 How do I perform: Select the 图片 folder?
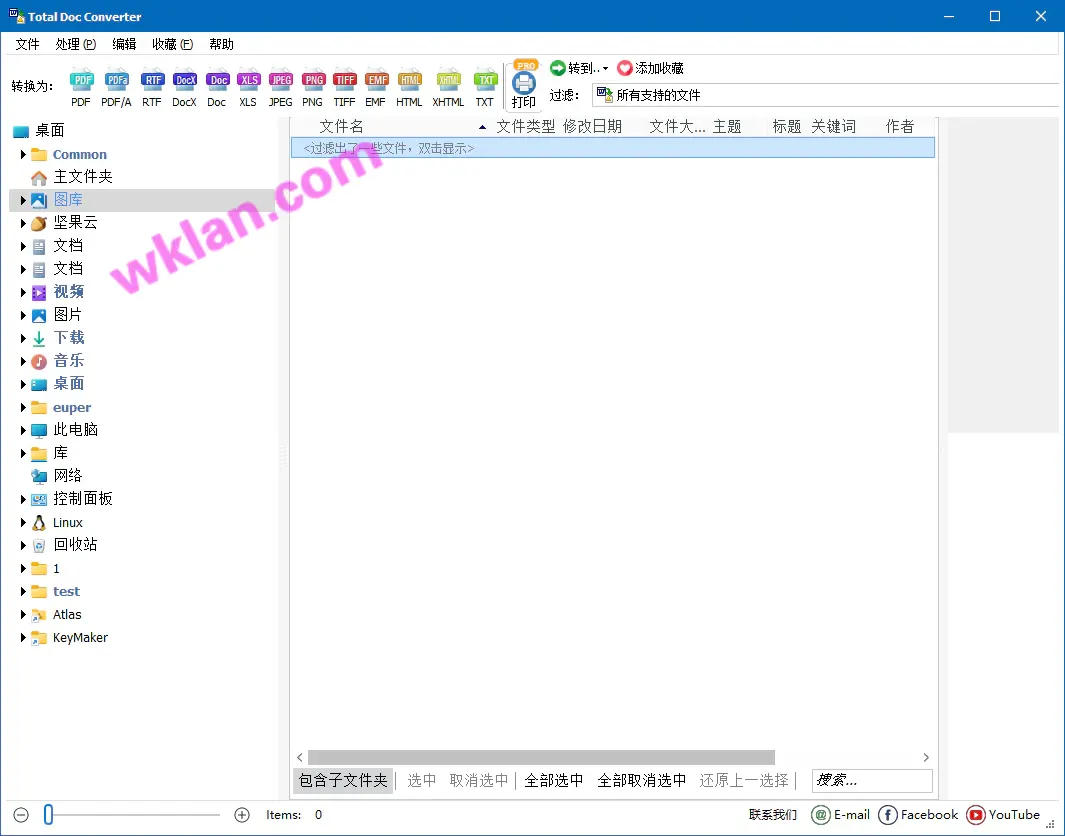(68, 315)
